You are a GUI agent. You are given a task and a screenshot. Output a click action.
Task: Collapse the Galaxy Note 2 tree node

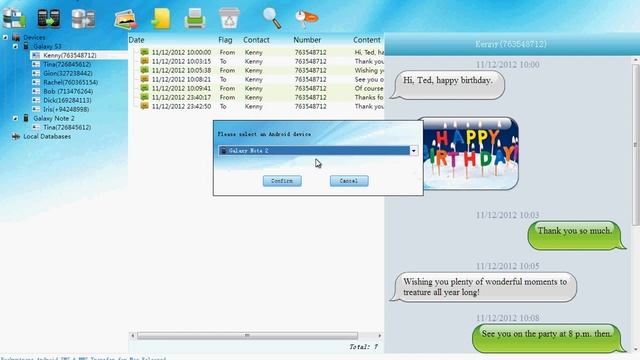pos(15,118)
